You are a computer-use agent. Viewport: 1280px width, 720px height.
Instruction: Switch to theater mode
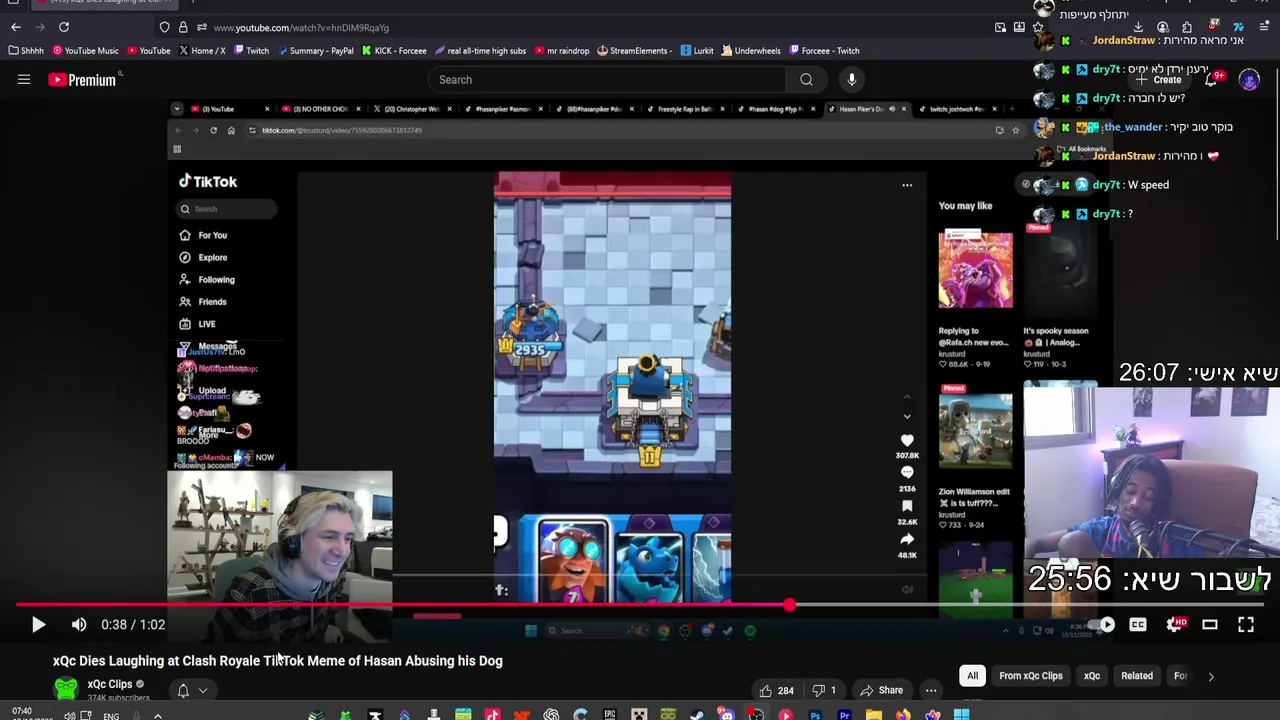tap(1210, 625)
